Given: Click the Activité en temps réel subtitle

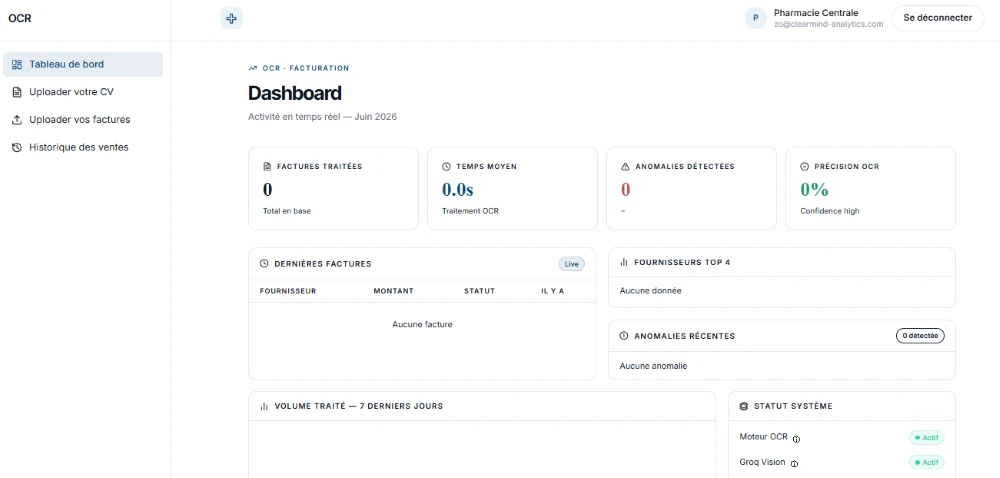Looking at the screenshot, I should click(x=322, y=117).
